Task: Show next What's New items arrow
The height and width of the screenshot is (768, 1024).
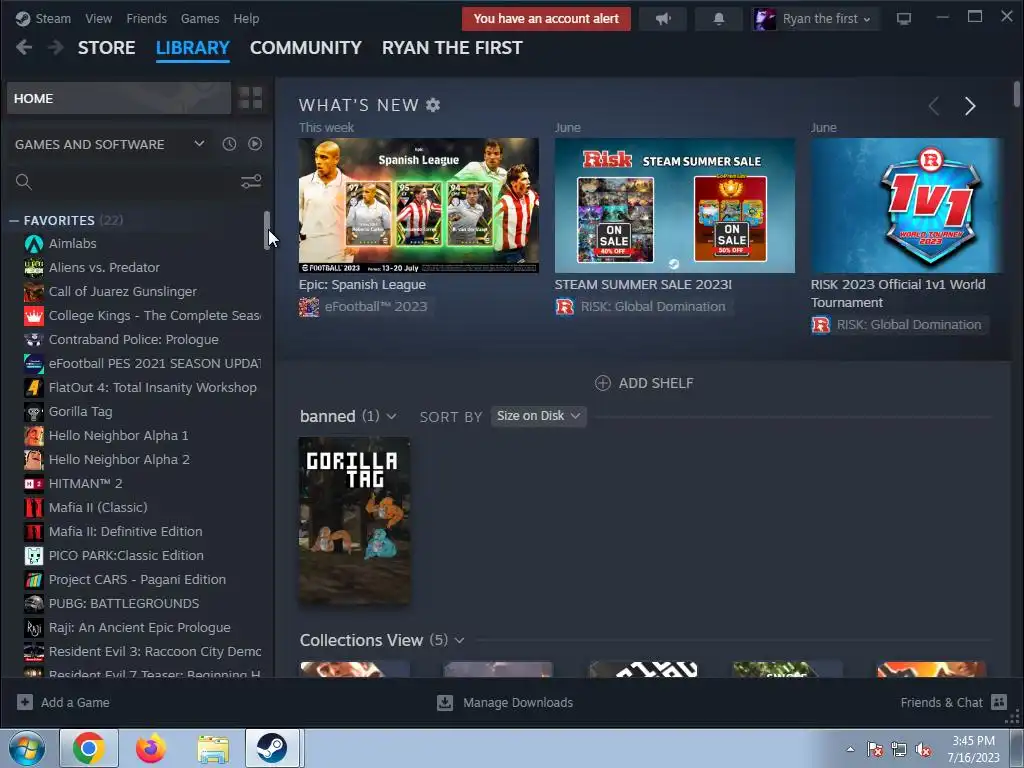Action: [970, 106]
